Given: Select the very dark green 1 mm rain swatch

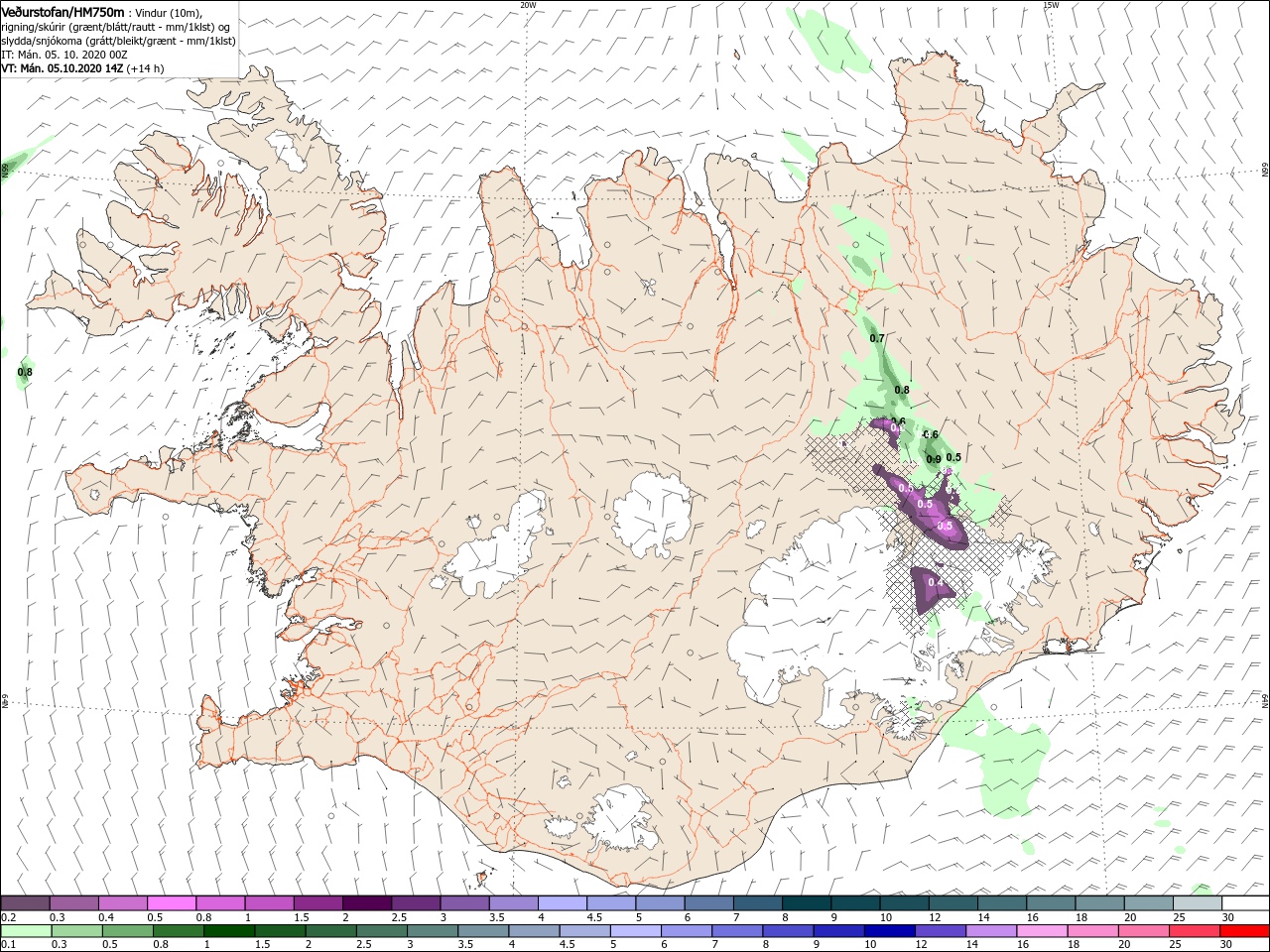Looking at the screenshot, I should (x=229, y=931).
